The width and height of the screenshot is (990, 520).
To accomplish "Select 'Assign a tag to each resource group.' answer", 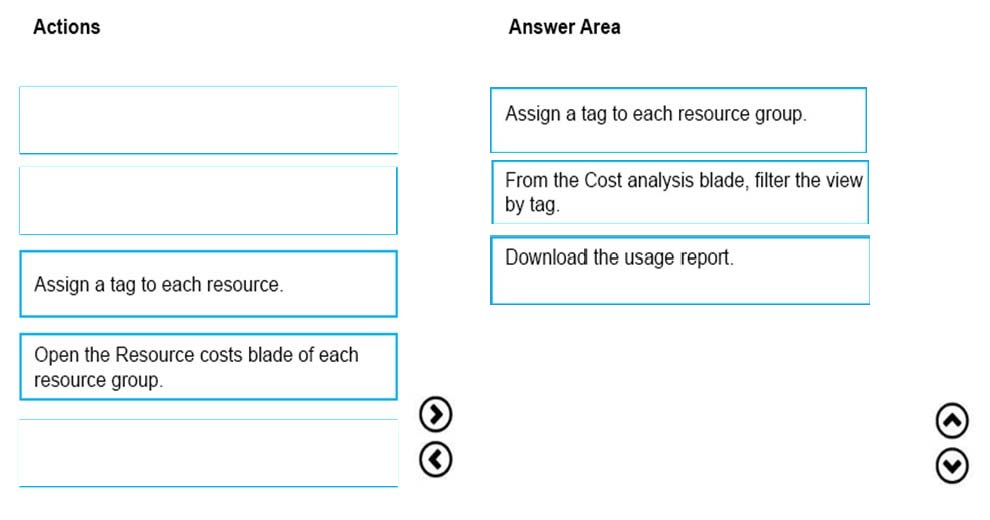I will tap(678, 120).
